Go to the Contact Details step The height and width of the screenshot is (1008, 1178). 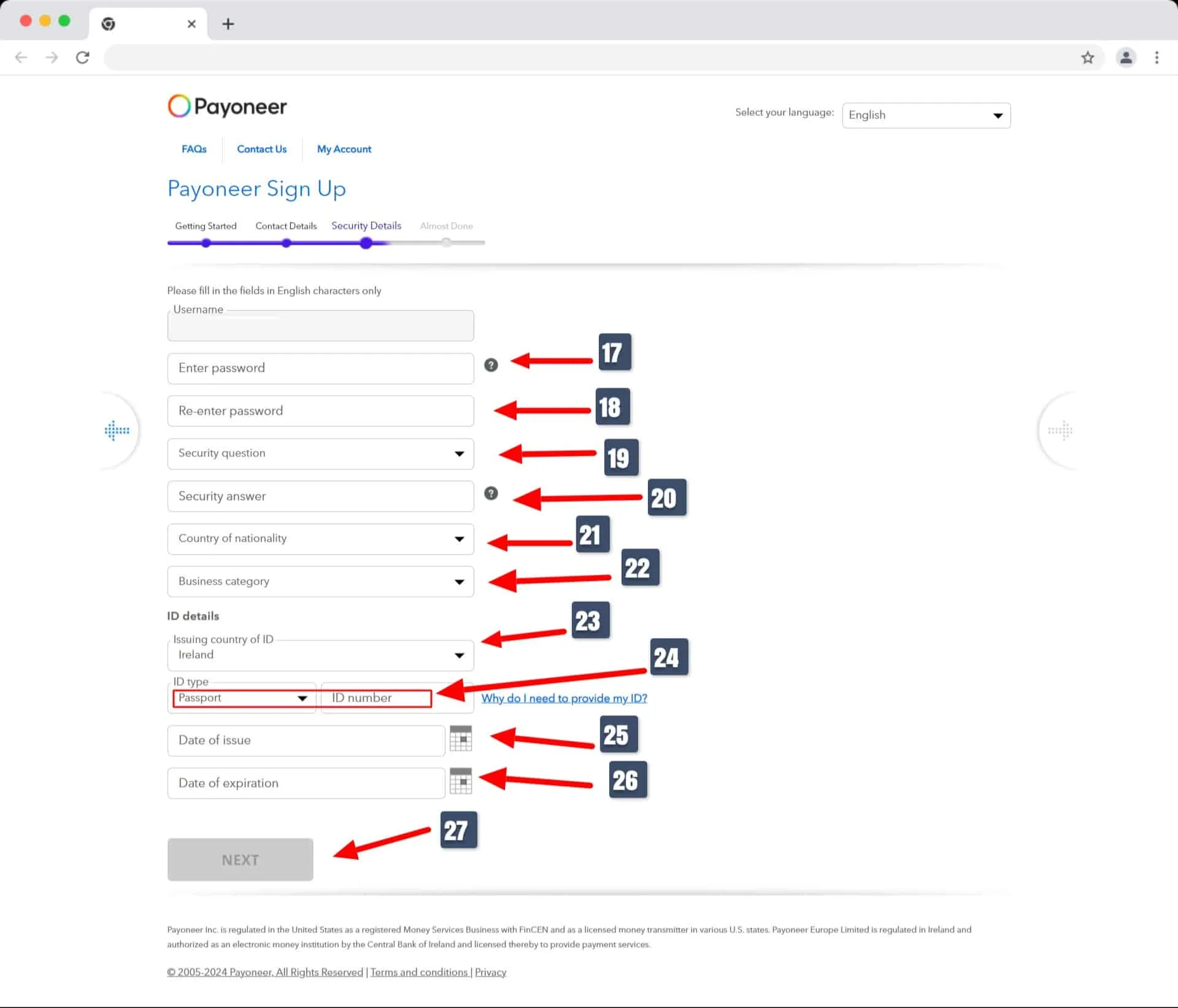286,226
